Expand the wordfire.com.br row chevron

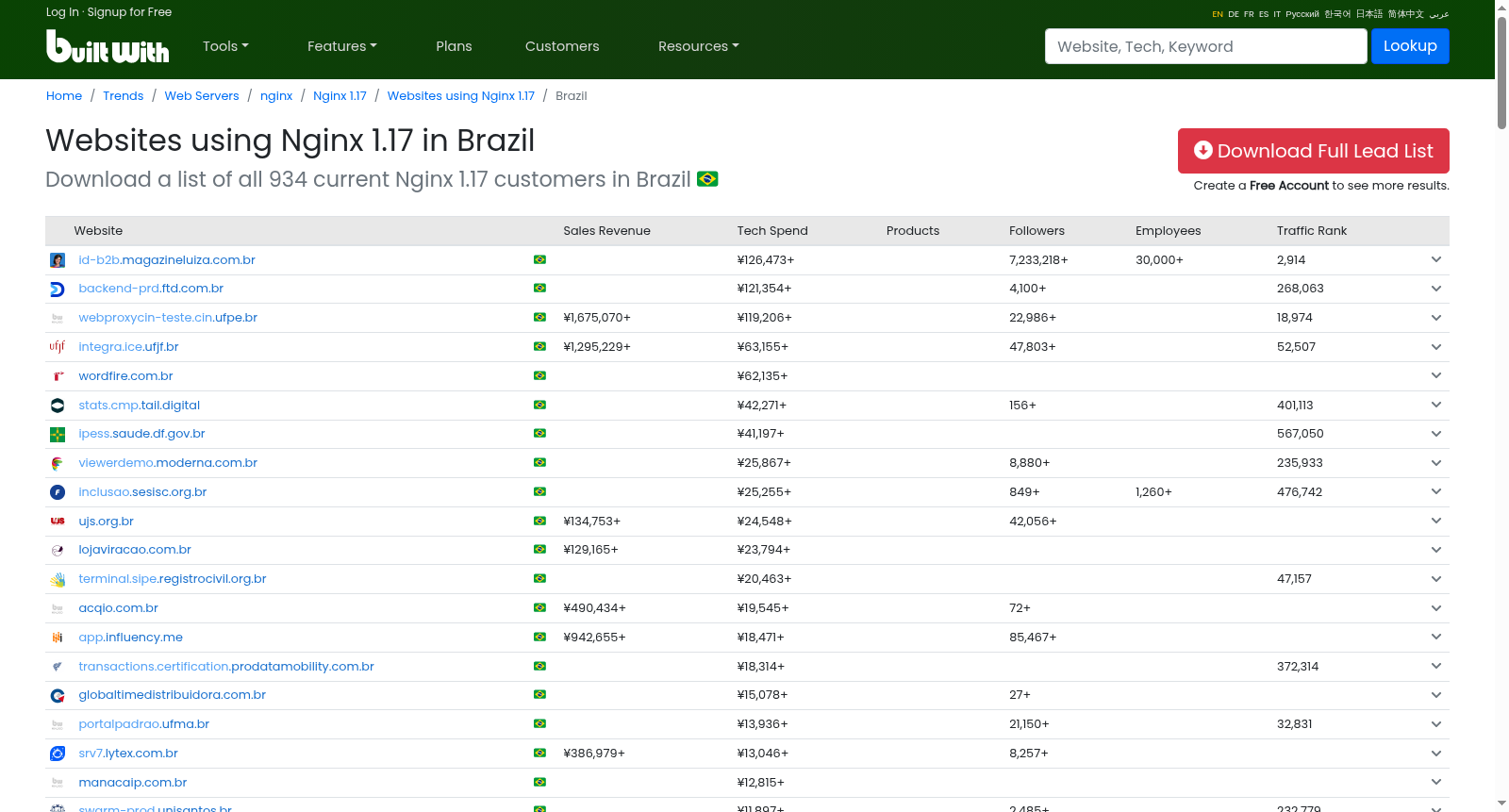pos(1436,375)
